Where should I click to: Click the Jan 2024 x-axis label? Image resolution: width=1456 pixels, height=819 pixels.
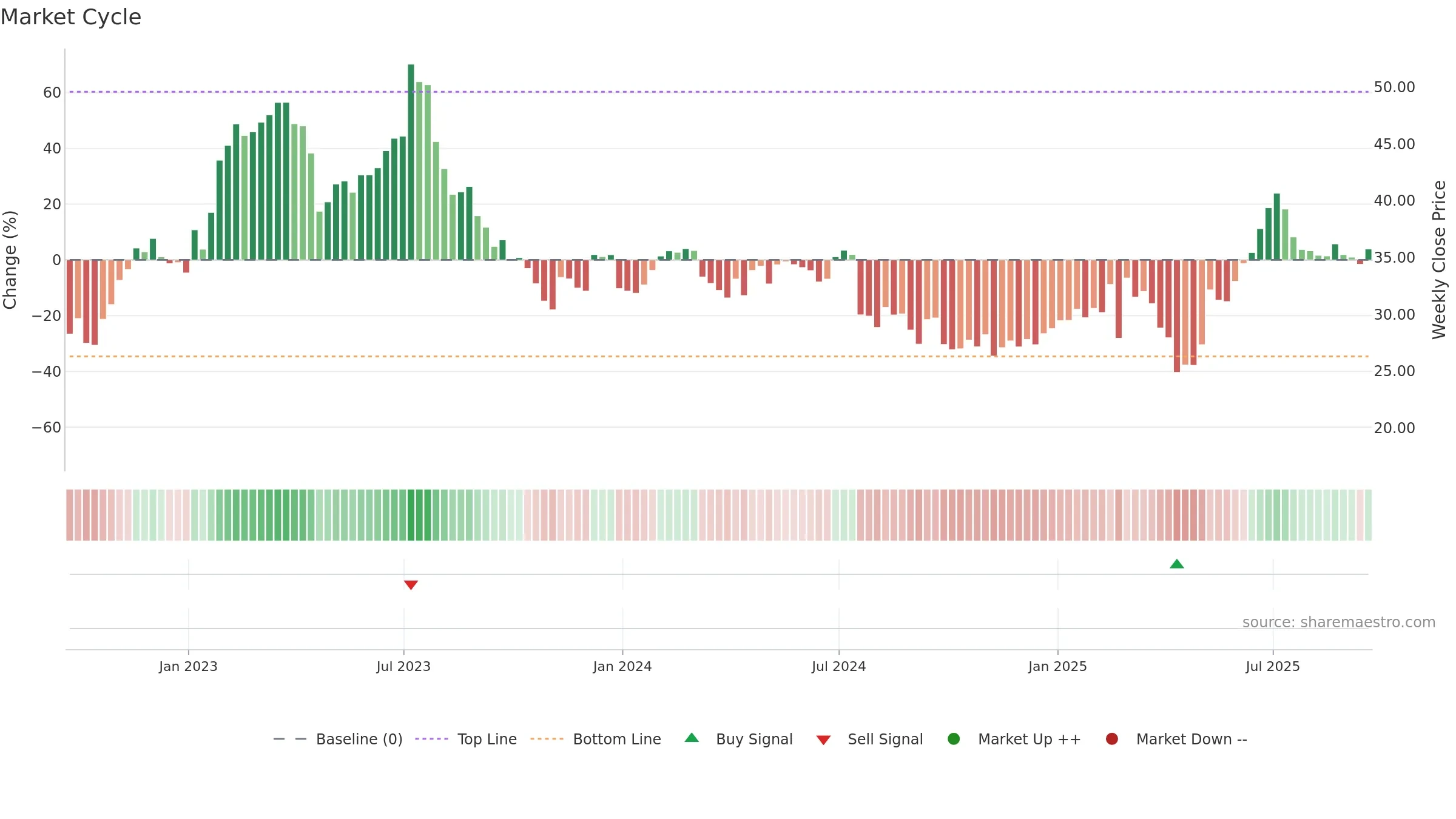tap(622, 666)
